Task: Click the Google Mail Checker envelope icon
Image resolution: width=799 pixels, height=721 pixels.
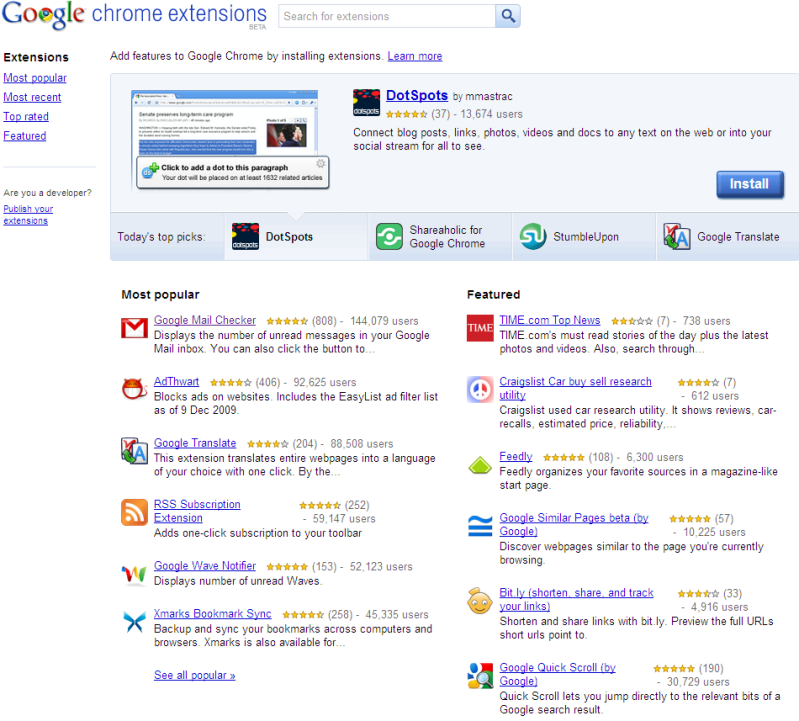Action: 135,328
